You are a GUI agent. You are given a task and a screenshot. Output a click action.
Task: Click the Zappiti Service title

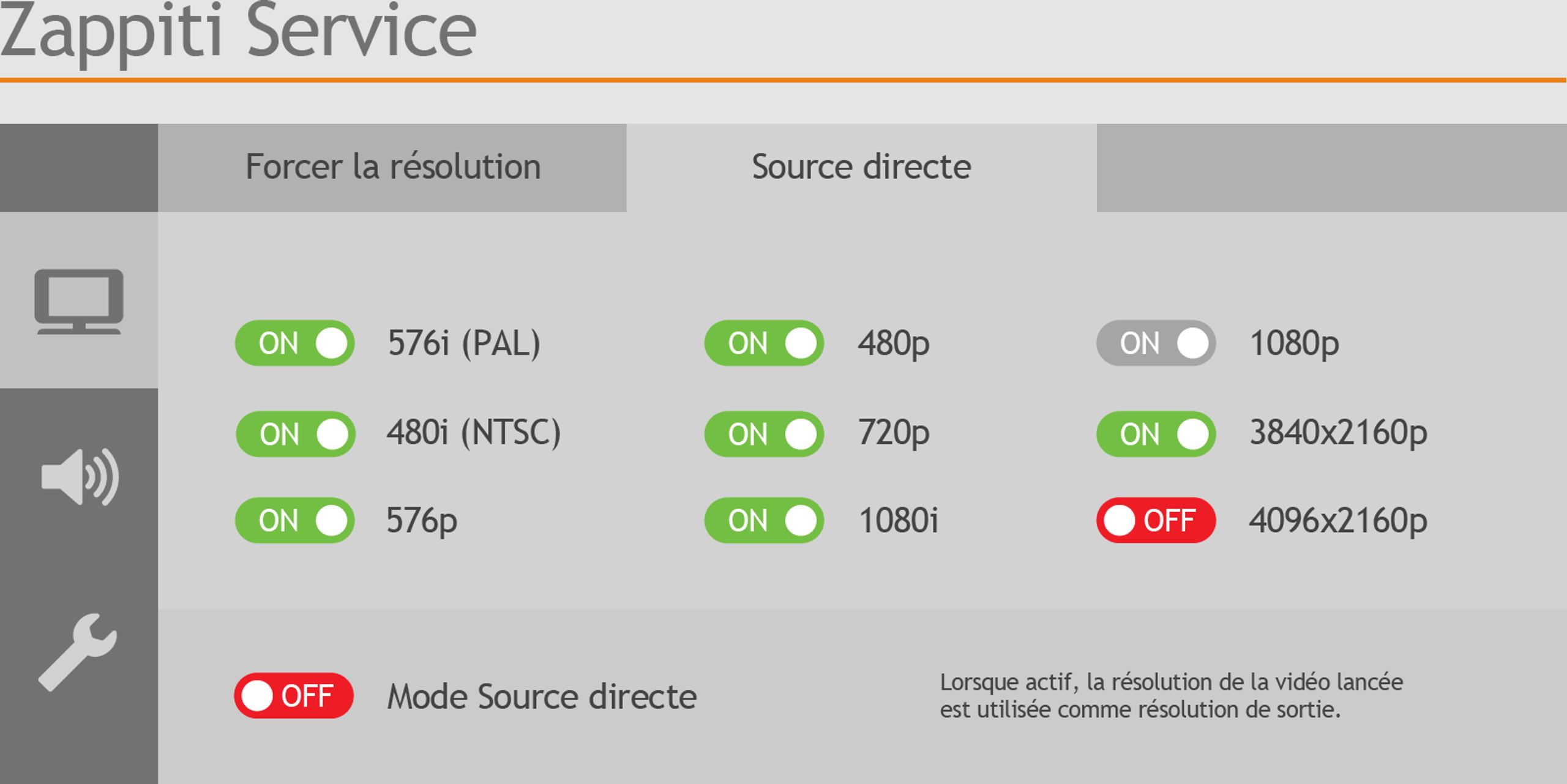pyautogui.click(x=238, y=32)
